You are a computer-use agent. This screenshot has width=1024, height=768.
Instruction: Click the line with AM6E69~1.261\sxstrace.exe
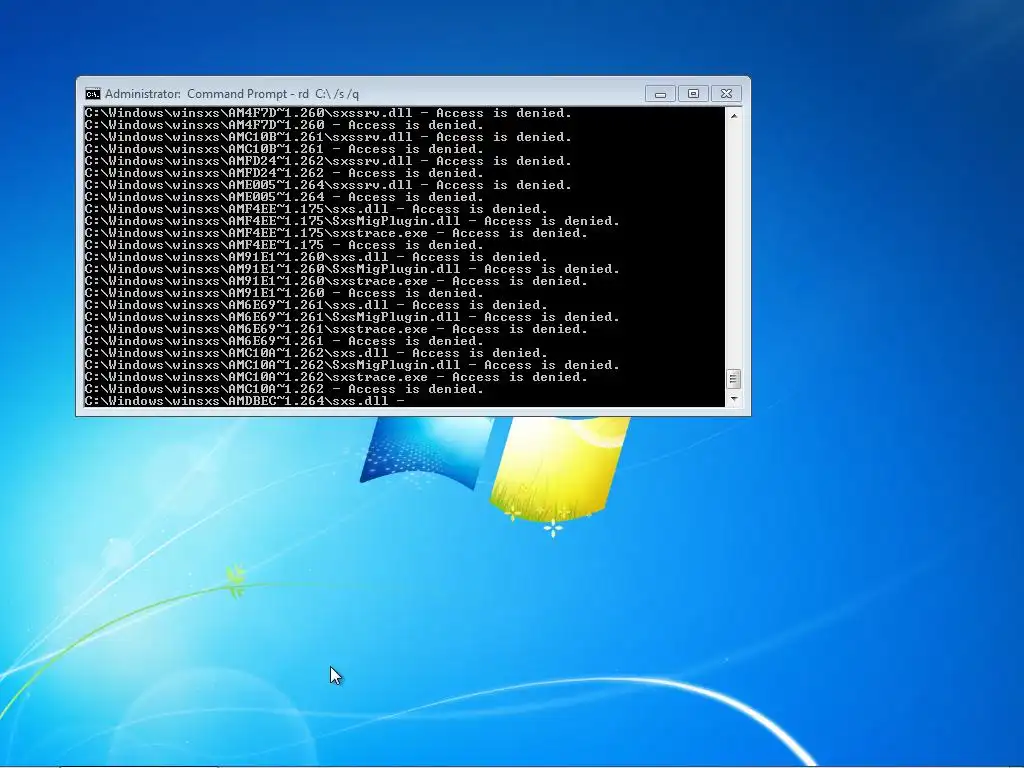pyautogui.click(x=336, y=329)
